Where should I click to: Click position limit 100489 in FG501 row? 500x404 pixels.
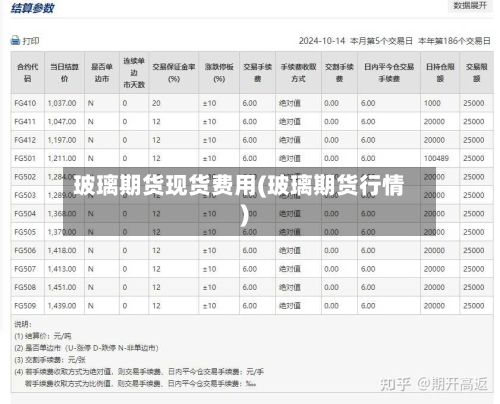point(436,158)
